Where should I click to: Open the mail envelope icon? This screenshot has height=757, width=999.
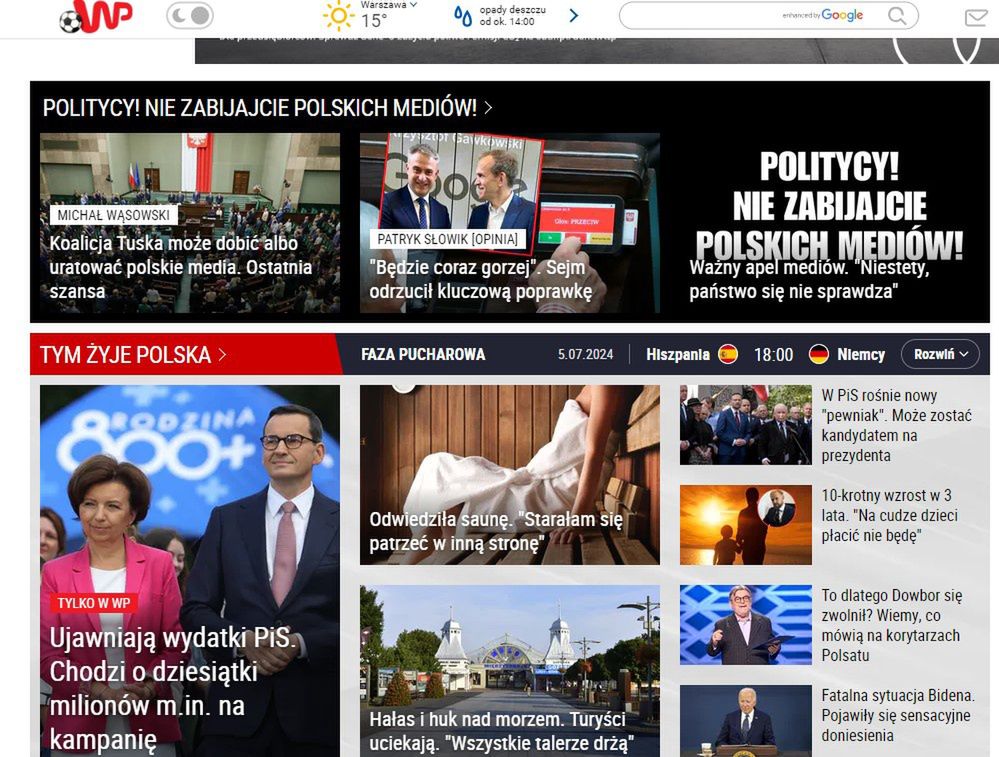coord(976,17)
